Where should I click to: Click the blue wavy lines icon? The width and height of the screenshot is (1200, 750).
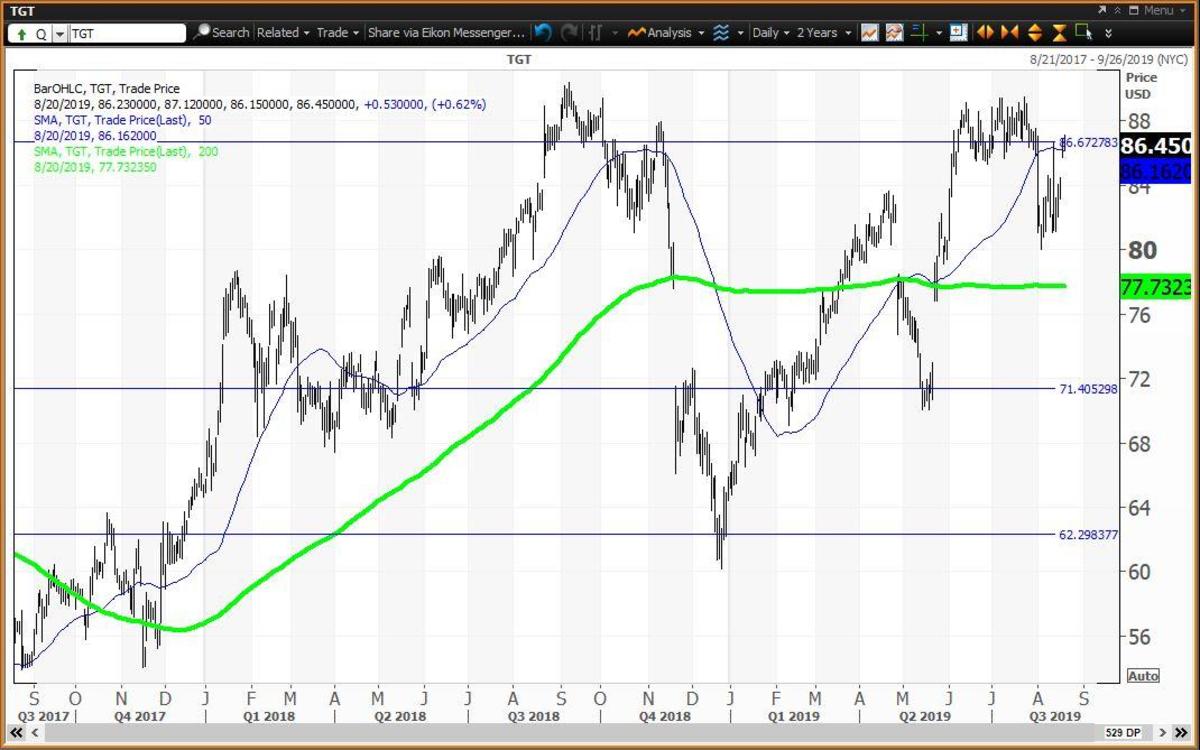pos(720,32)
